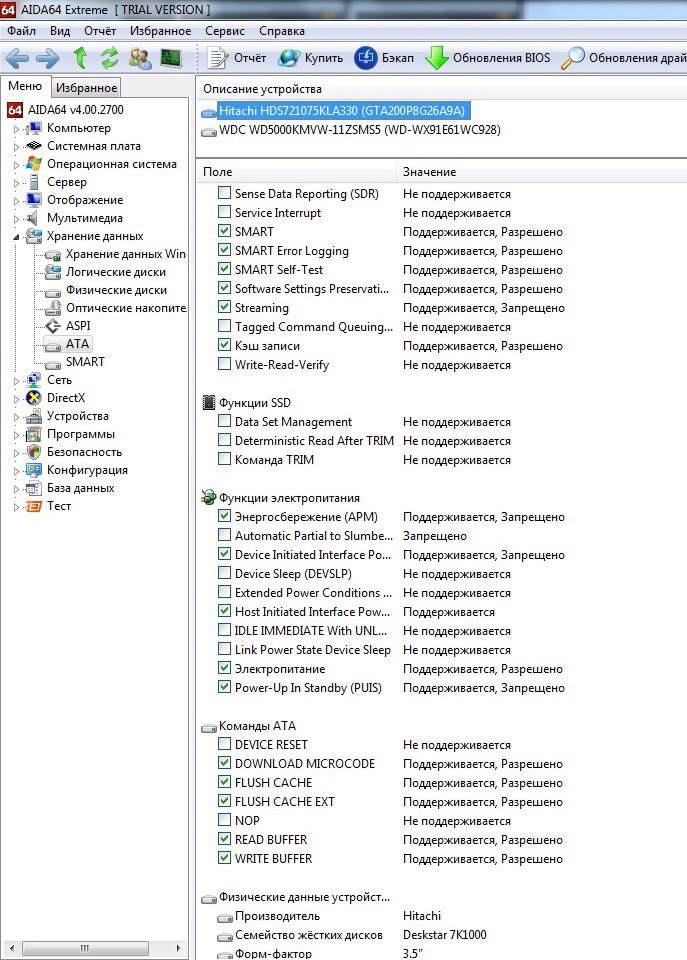The image size is (687, 960).
Task: Click the Поле column header
Action: point(297,172)
